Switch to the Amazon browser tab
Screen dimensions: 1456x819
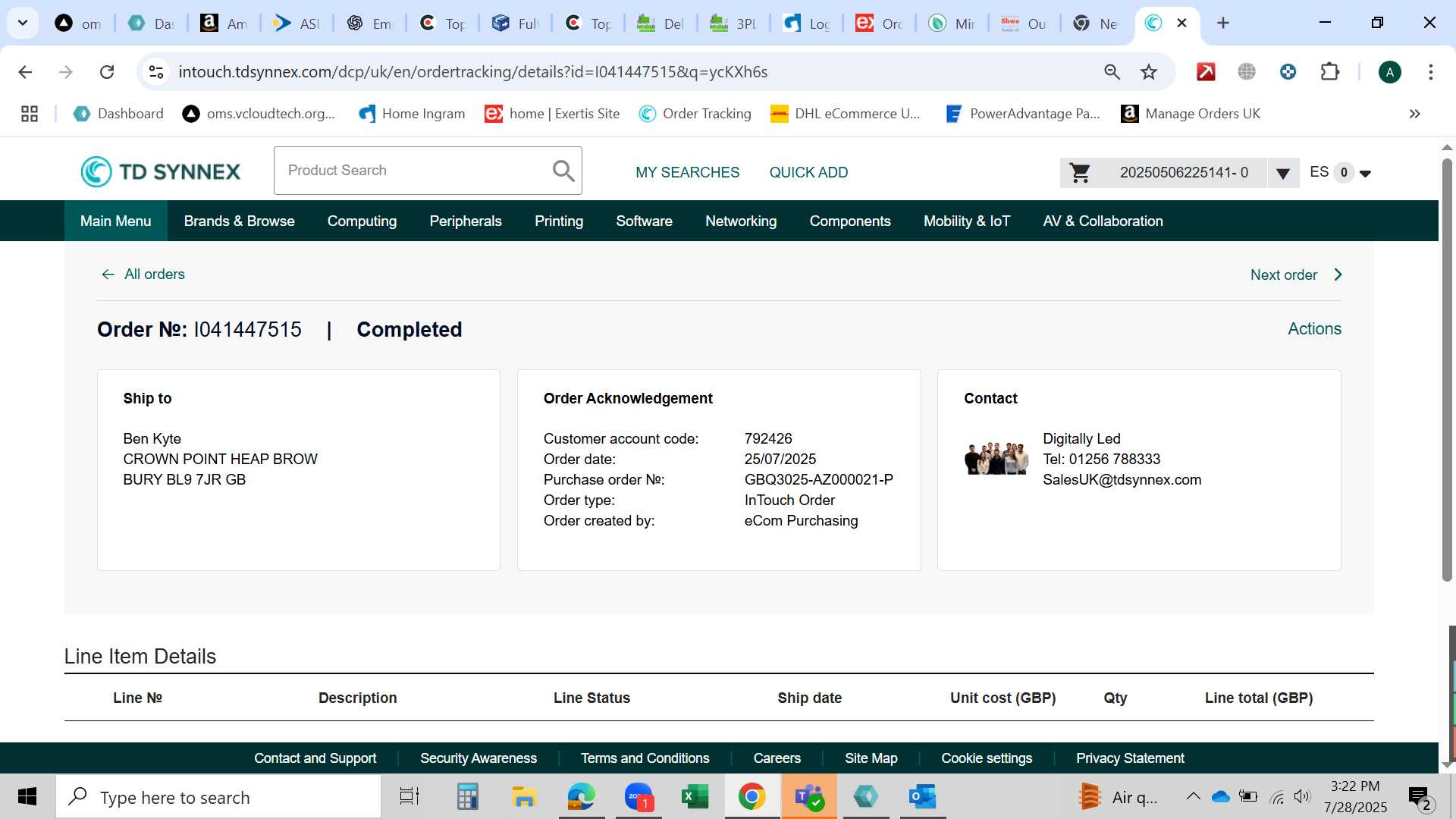224,24
